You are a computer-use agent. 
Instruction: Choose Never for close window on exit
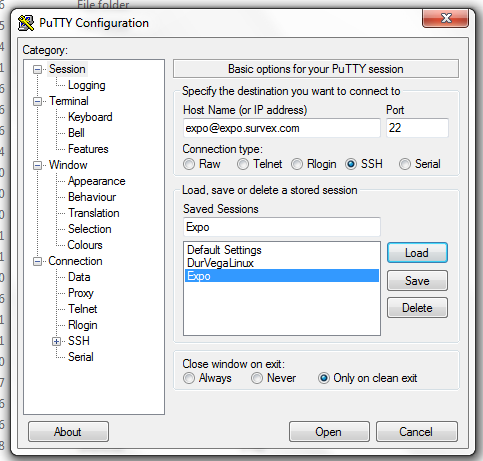(257, 378)
